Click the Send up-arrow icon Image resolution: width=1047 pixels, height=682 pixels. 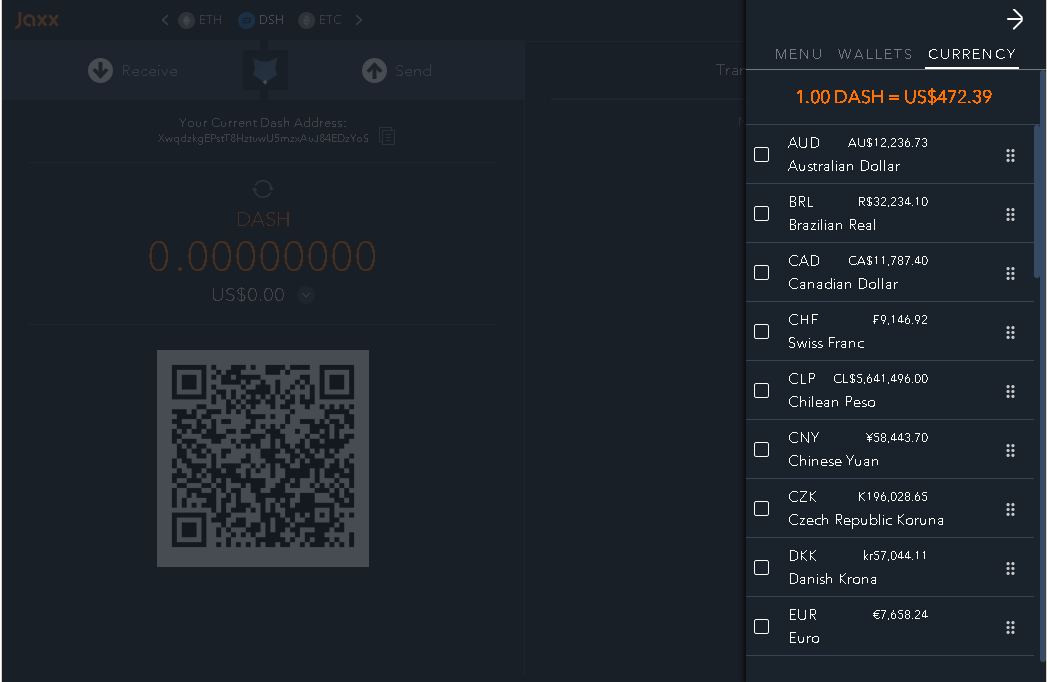375,70
